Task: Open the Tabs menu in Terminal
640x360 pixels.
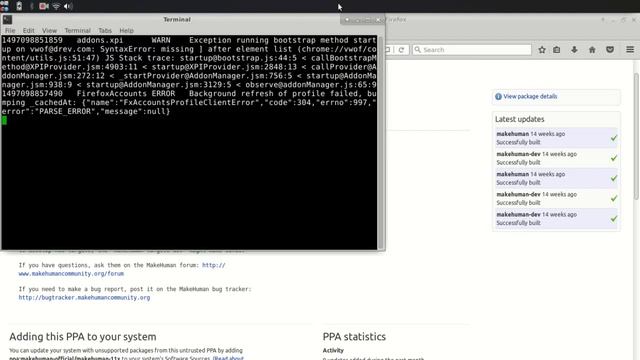Action: click(105, 31)
